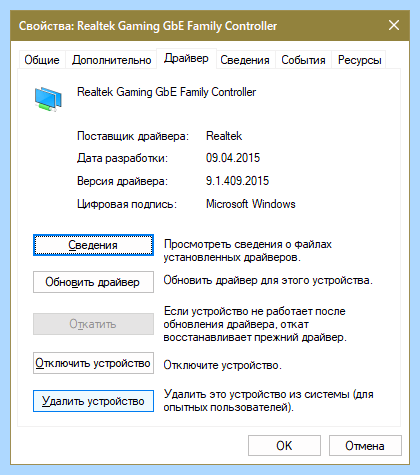Click the signer value Microsoft Windows

point(251,204)
